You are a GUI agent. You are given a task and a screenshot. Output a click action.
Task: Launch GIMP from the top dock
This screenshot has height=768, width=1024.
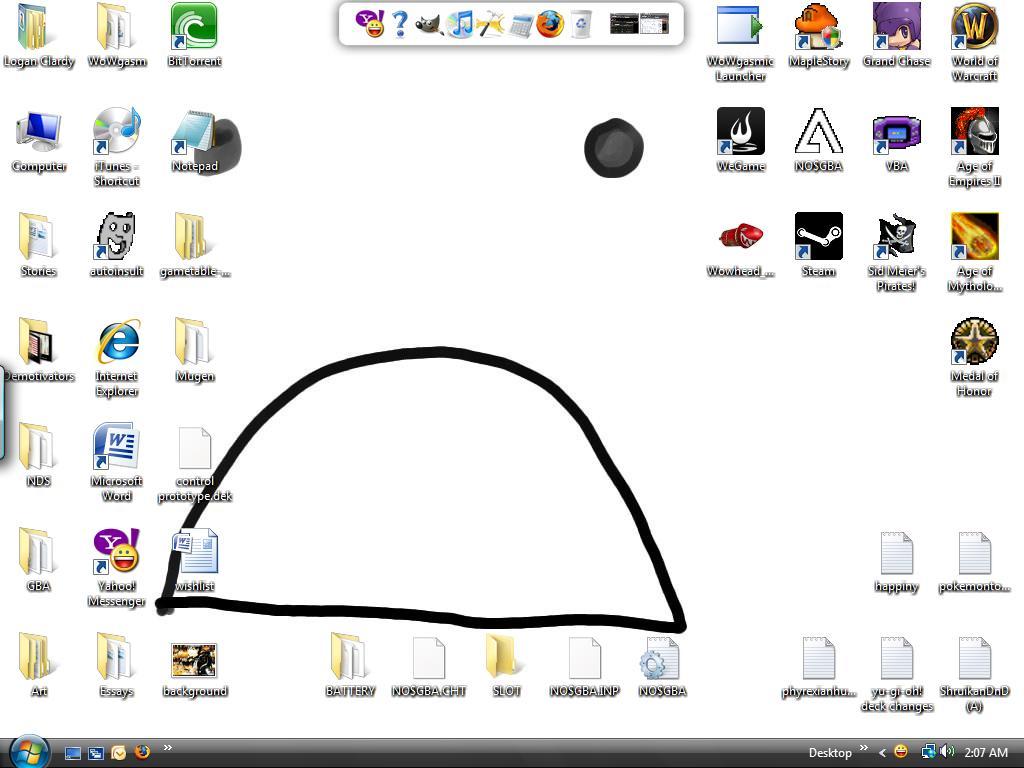point(429,24)
